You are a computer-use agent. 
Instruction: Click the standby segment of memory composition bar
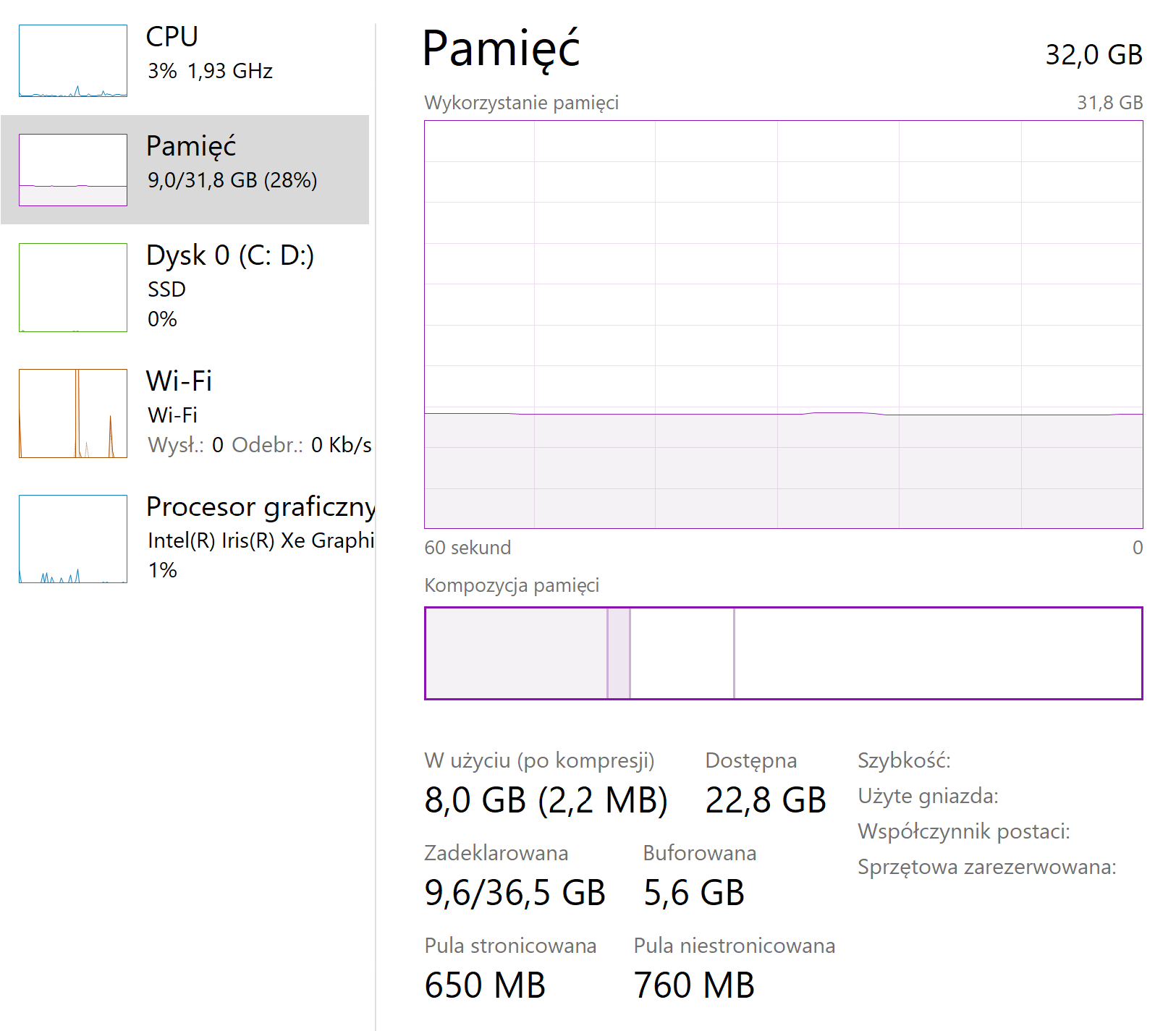(x=682, y=653)
